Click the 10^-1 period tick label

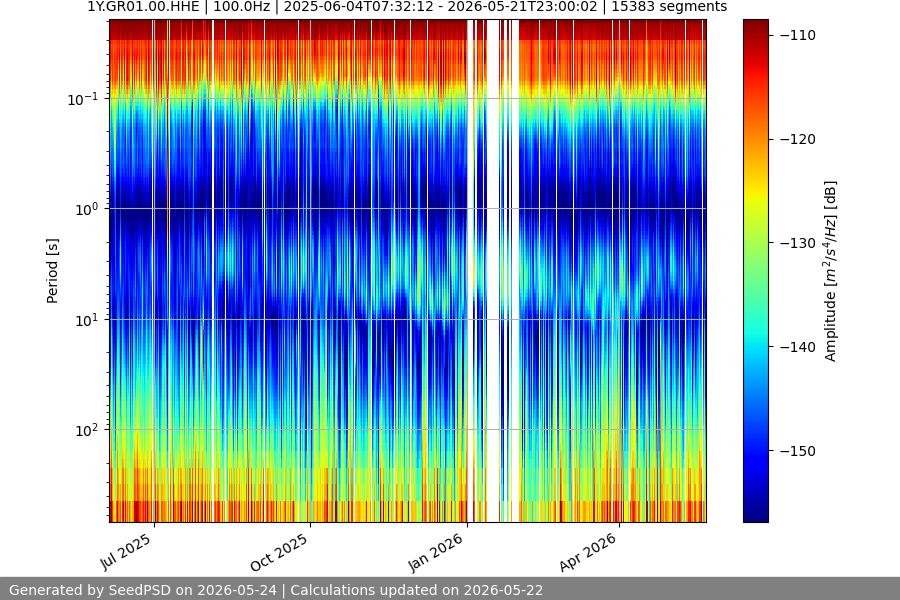tap(82, 99)
